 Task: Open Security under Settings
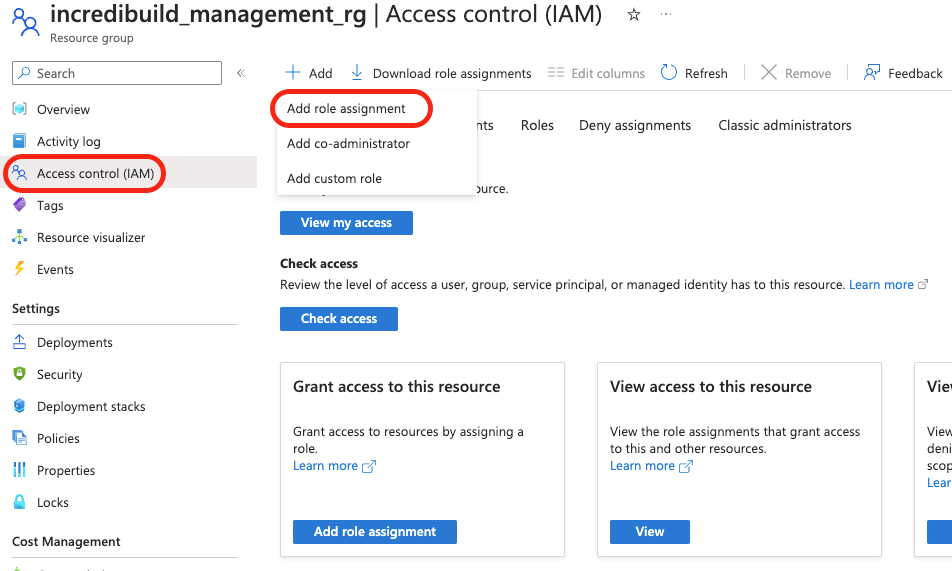pyautogui.click(x=60, y=375)
